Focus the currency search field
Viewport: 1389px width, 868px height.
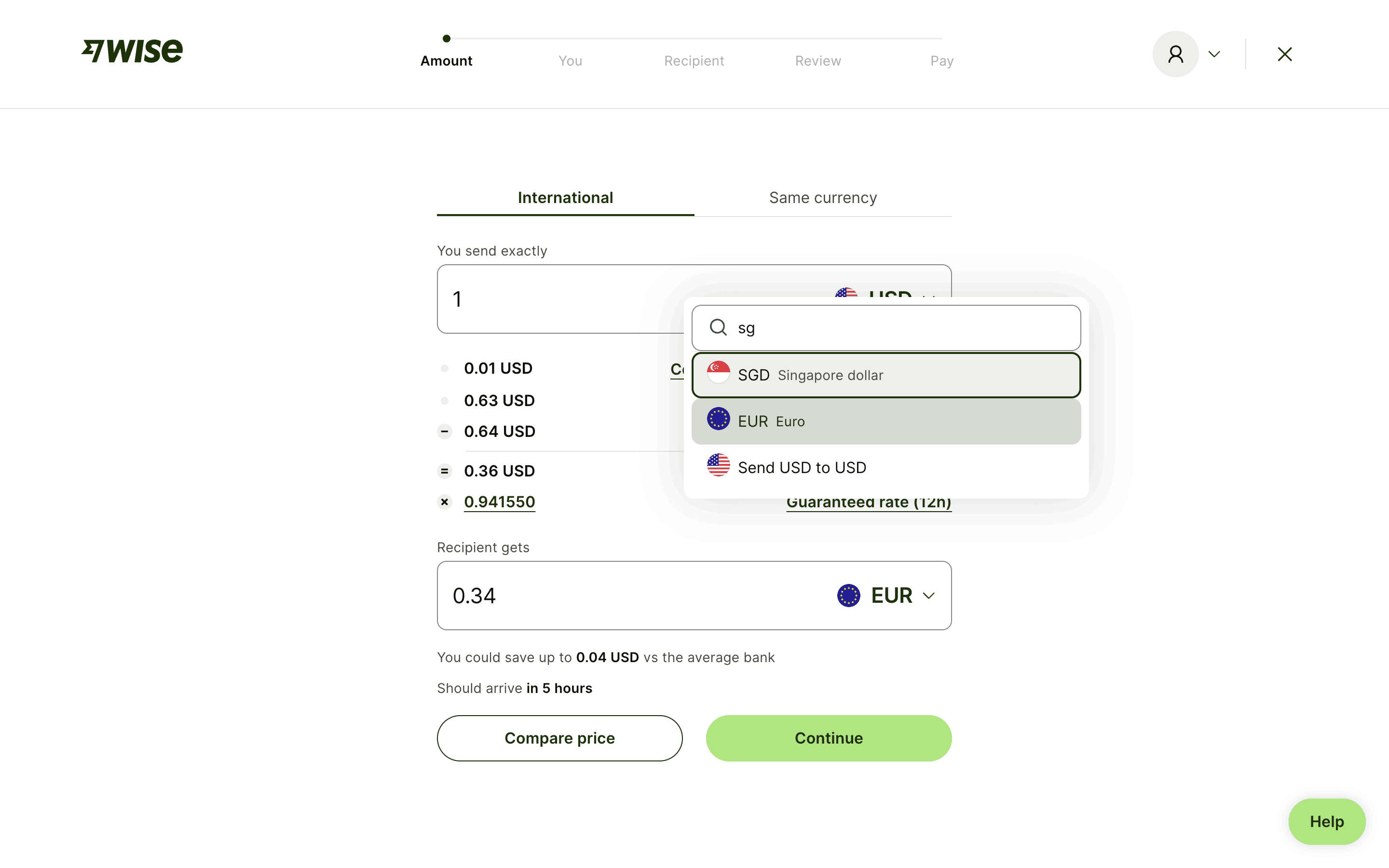tap(901, 328)
